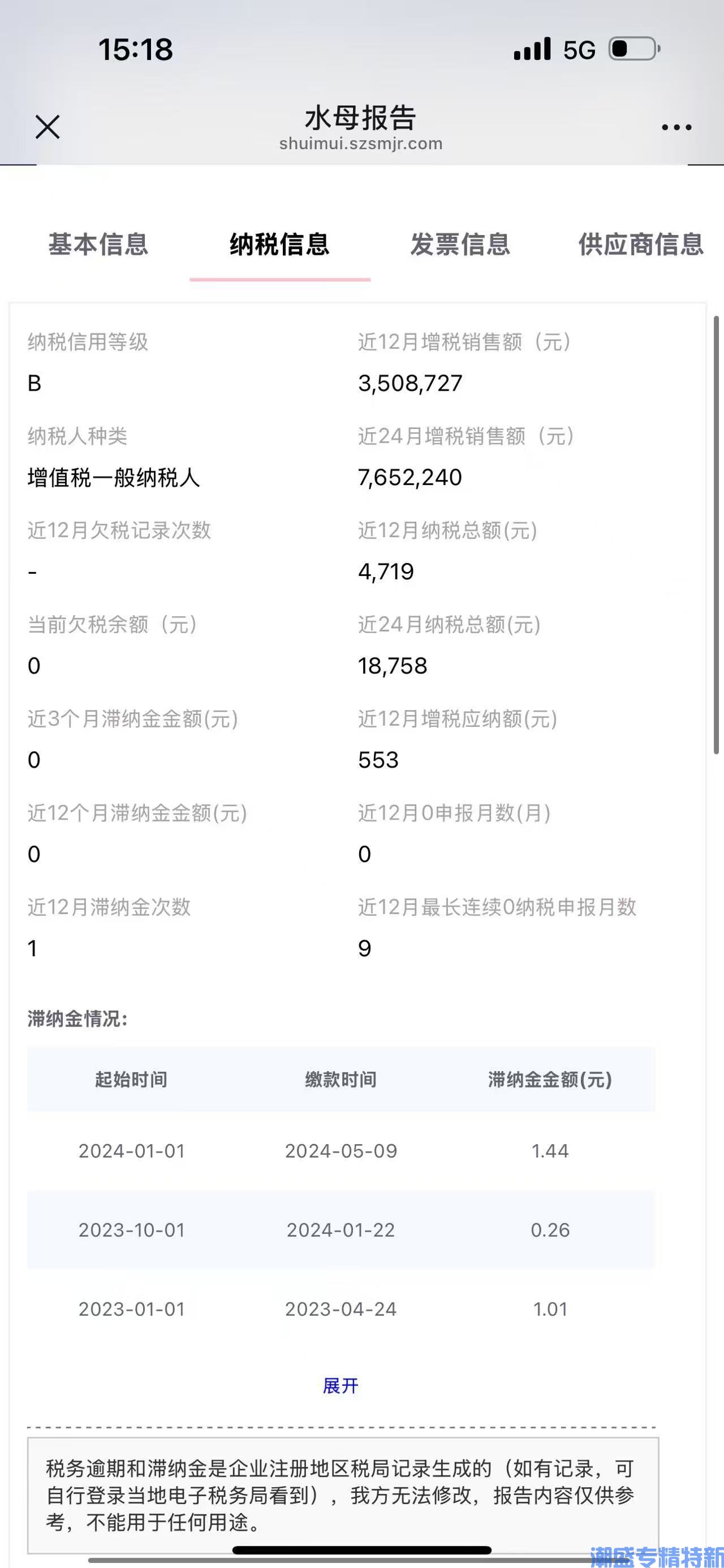Open the 发票信息 tab
Screen dimensions: 724x1568
(460, 244)
